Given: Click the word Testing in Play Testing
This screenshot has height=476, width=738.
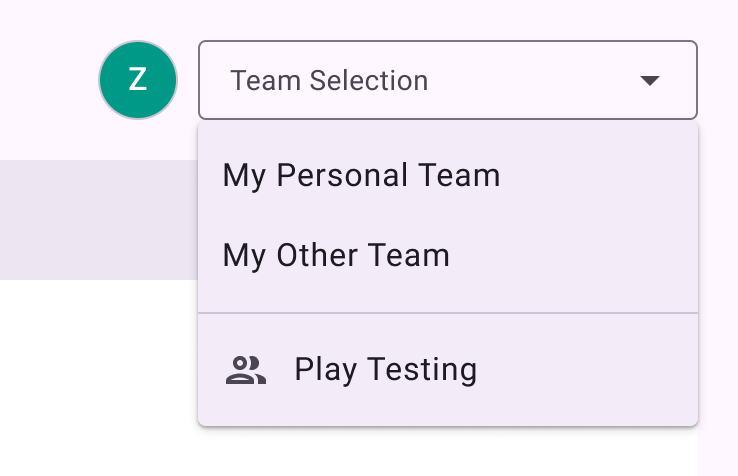Looking at the screenshot, I should tap(422, 370).
